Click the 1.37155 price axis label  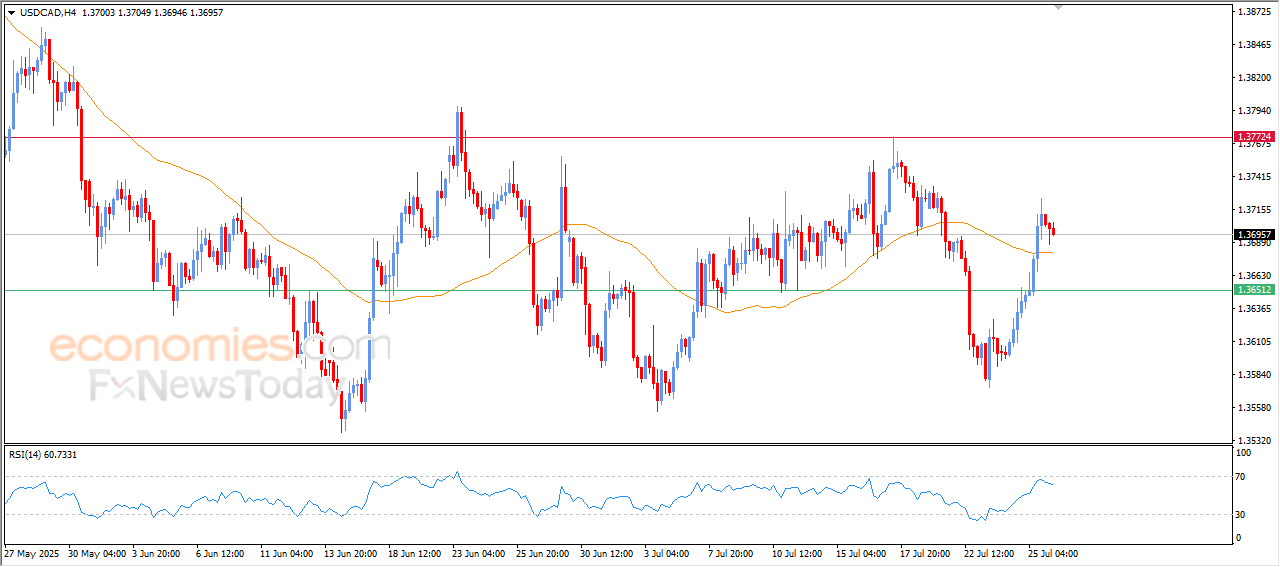(1254, 210)
